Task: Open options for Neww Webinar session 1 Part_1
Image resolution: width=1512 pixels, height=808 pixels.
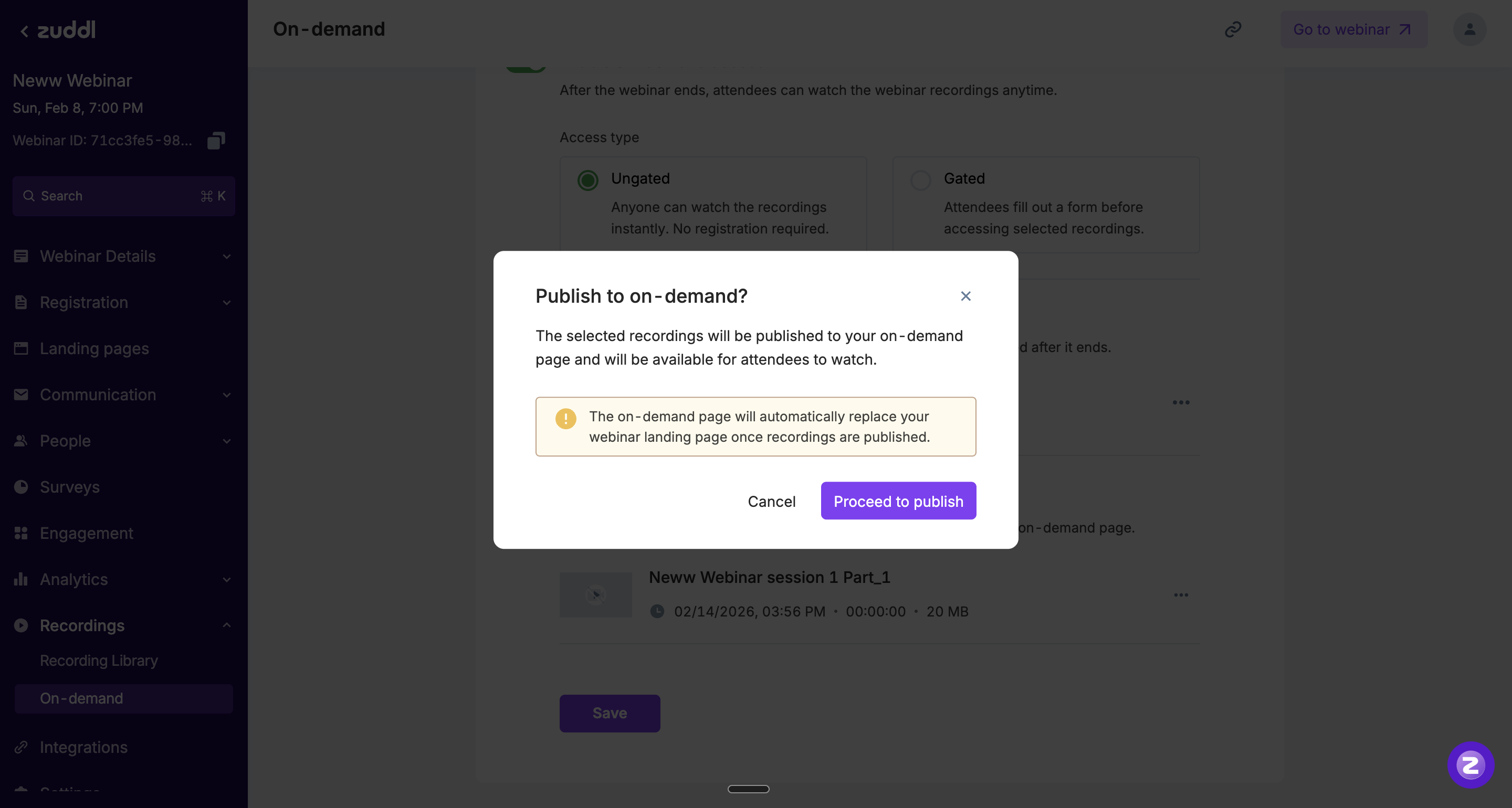Action: click(x=1181, y=595)
